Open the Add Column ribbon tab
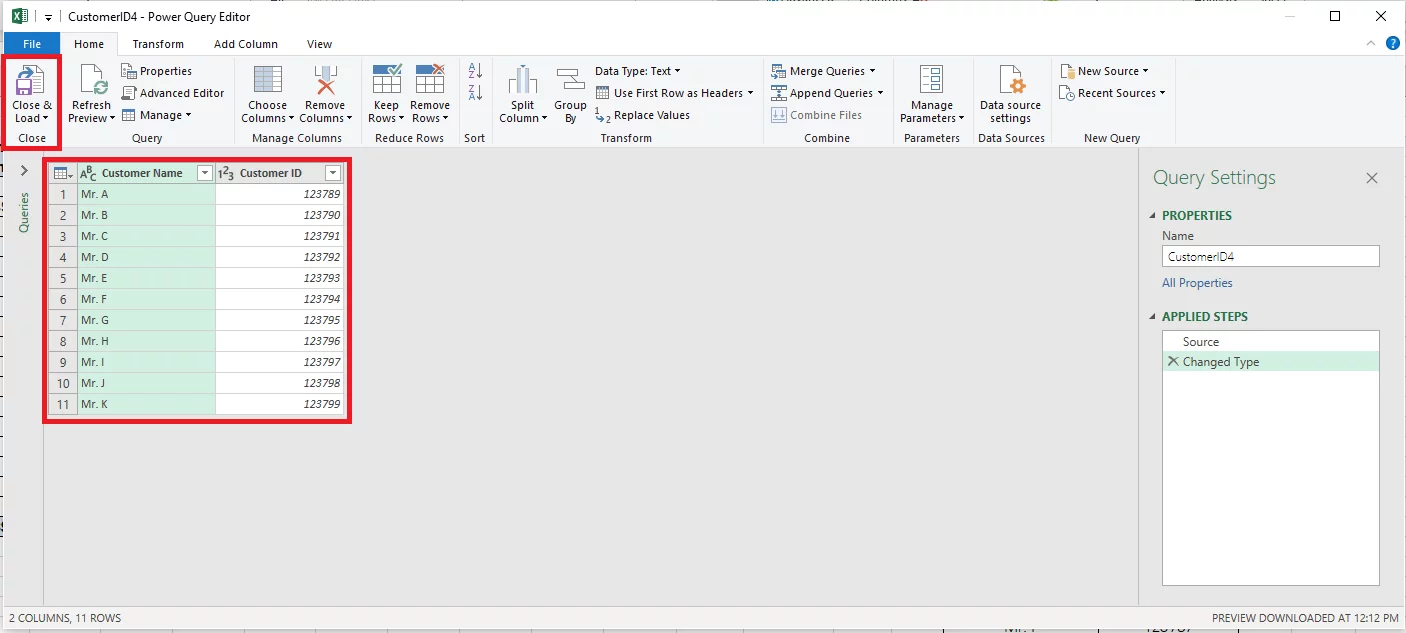1406x633 pixels. (244, 43)
